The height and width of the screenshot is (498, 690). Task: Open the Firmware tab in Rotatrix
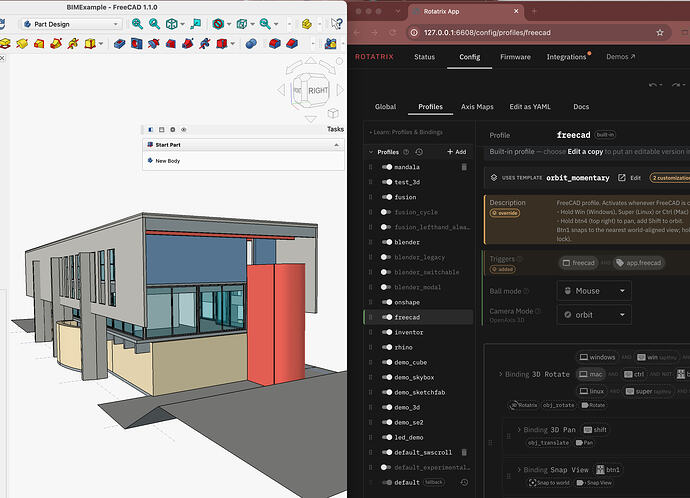coord(515,57)
